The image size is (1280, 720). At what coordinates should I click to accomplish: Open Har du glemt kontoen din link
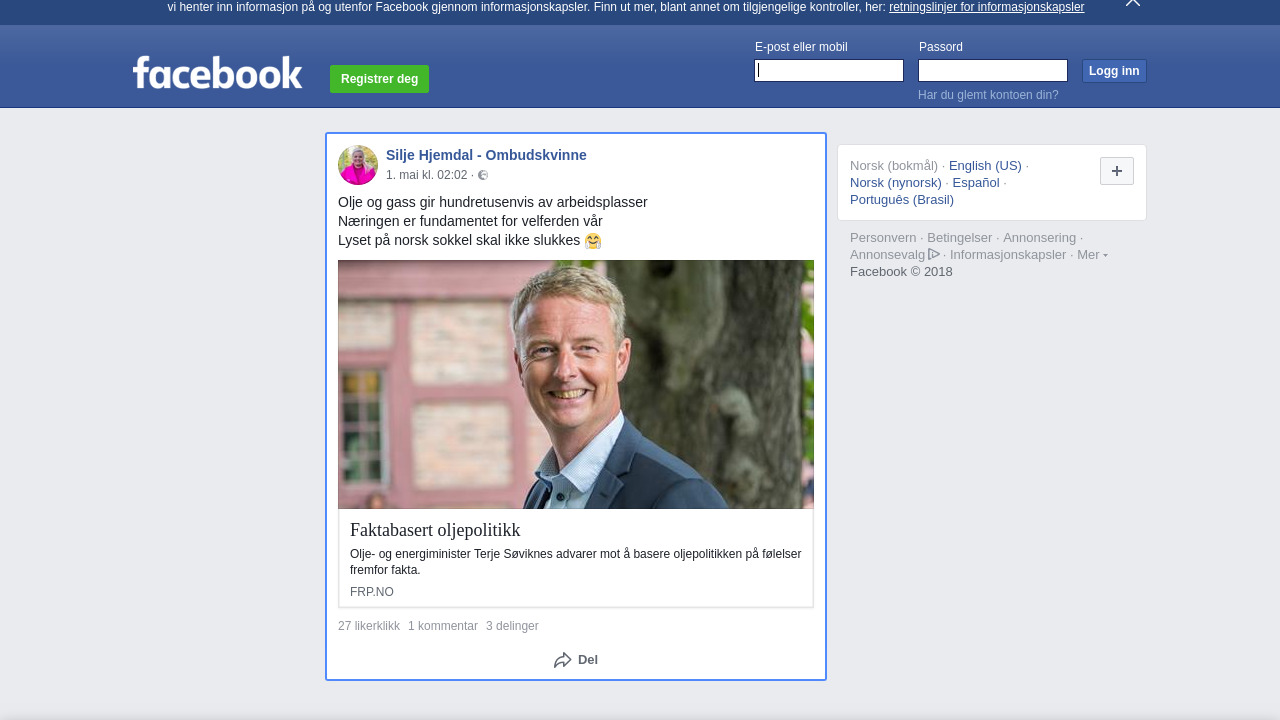tap(988, 95)
